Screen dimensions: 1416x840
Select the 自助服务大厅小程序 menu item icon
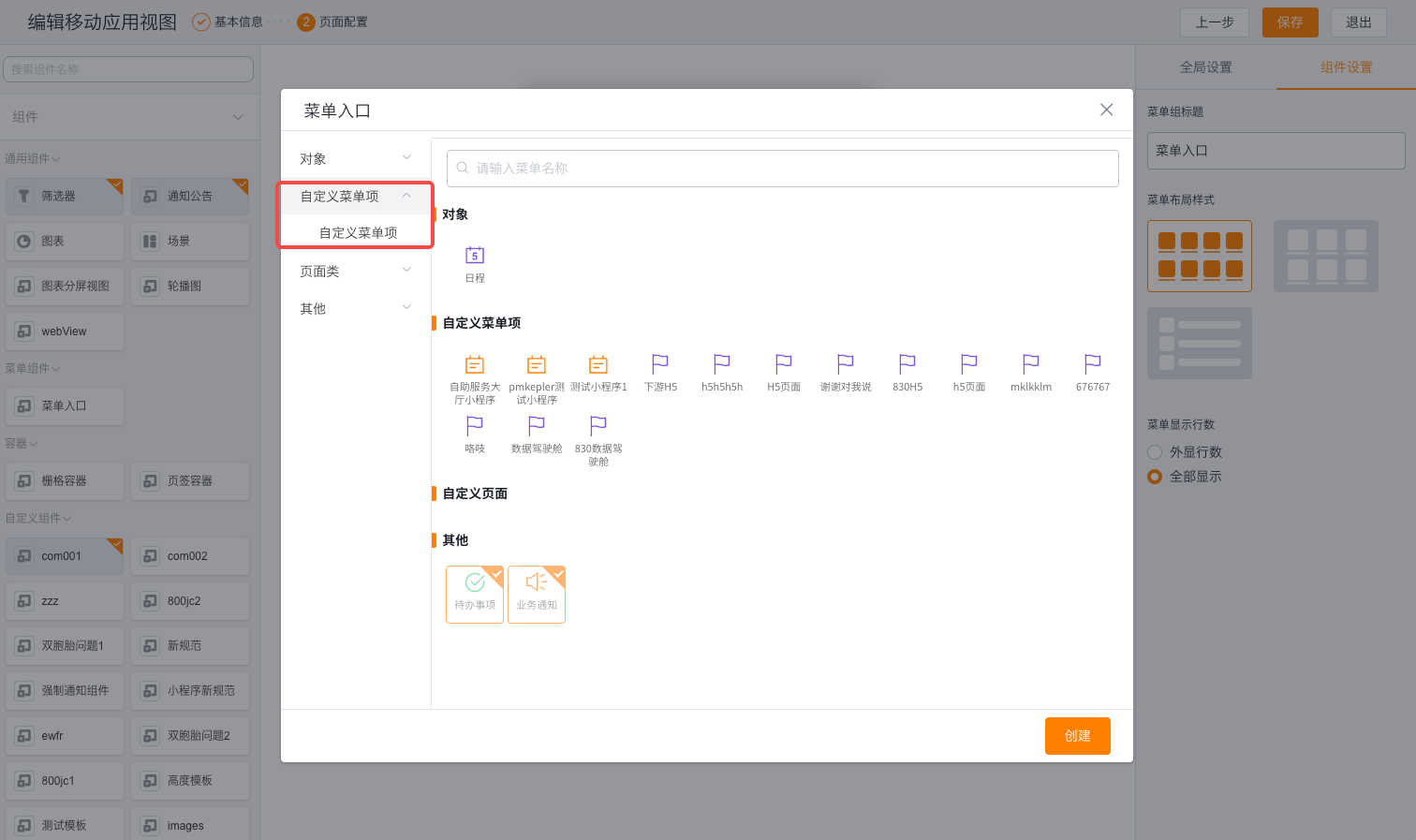[475, 365]
